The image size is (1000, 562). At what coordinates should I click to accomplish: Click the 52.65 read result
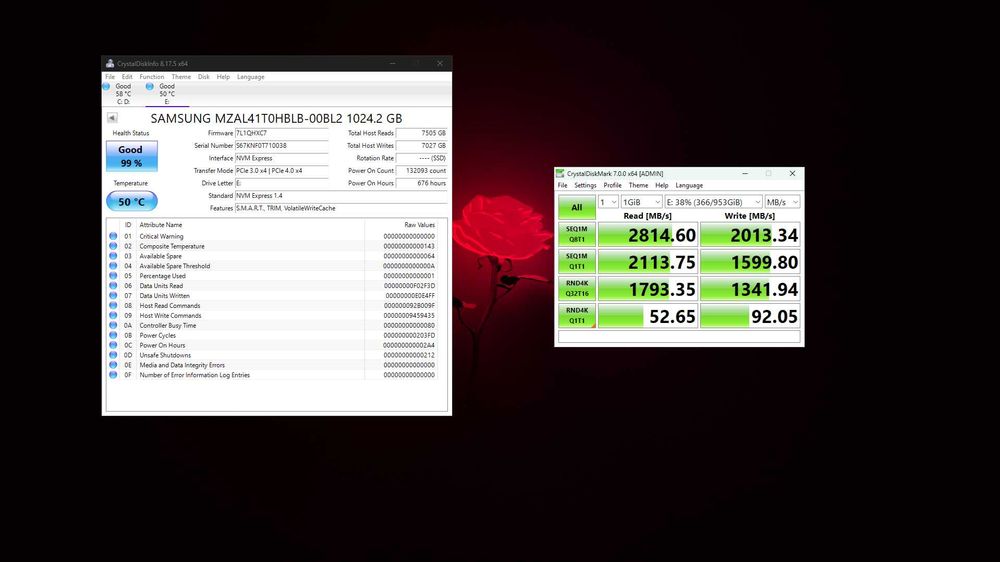pos(648,316)
